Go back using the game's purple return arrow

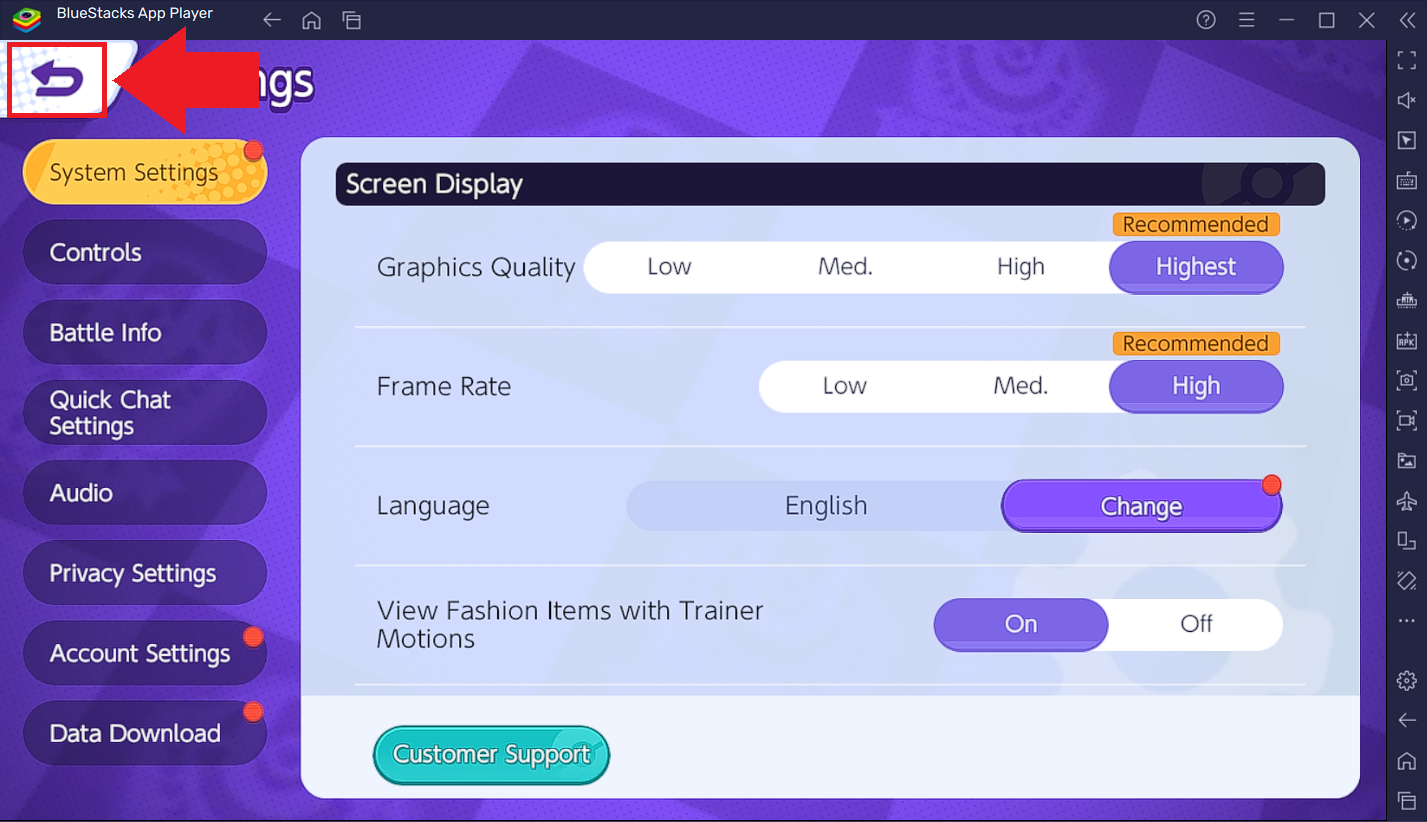tap(57, 80)
